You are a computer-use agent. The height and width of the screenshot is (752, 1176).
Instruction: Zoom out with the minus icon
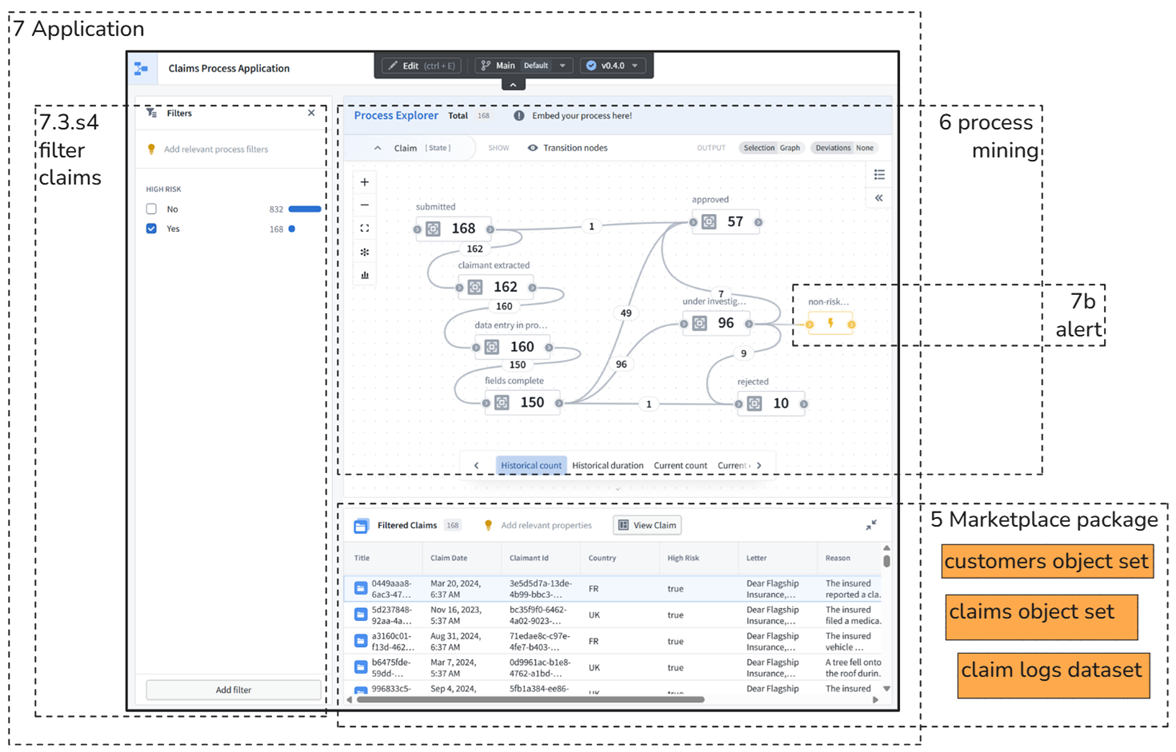[364, 205]
